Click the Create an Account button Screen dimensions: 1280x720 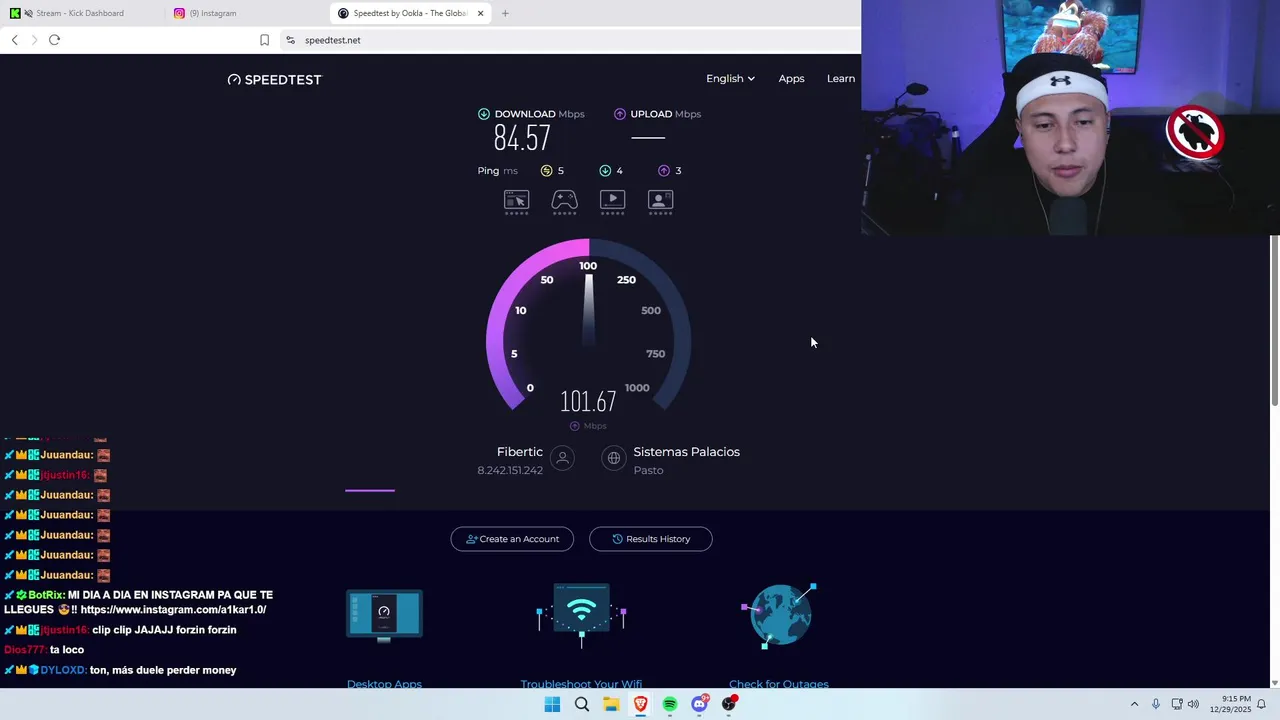512,539
